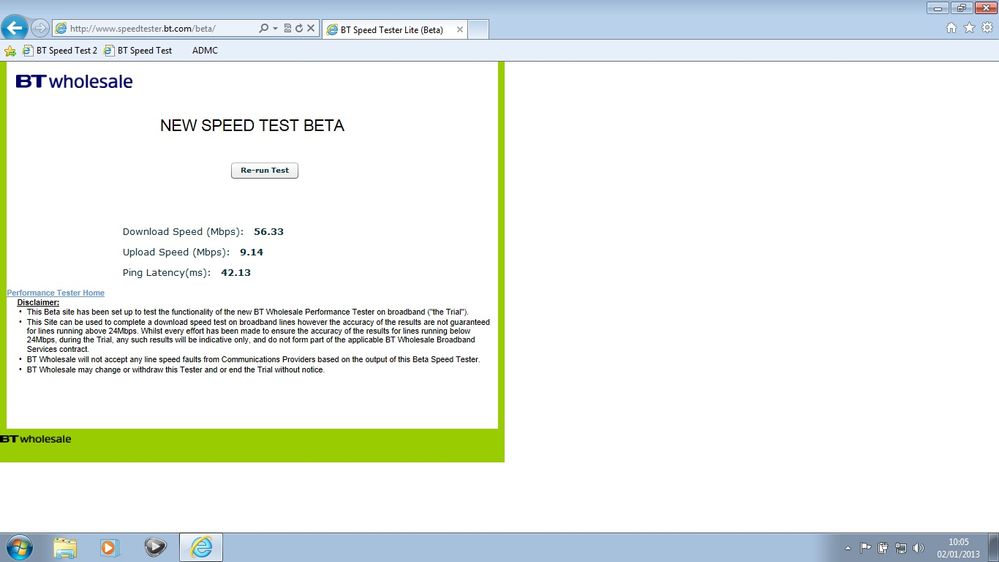Launch Windows Media Player from taskbar
The height and width of the screenshot is (562, 999).
(108, 547)
